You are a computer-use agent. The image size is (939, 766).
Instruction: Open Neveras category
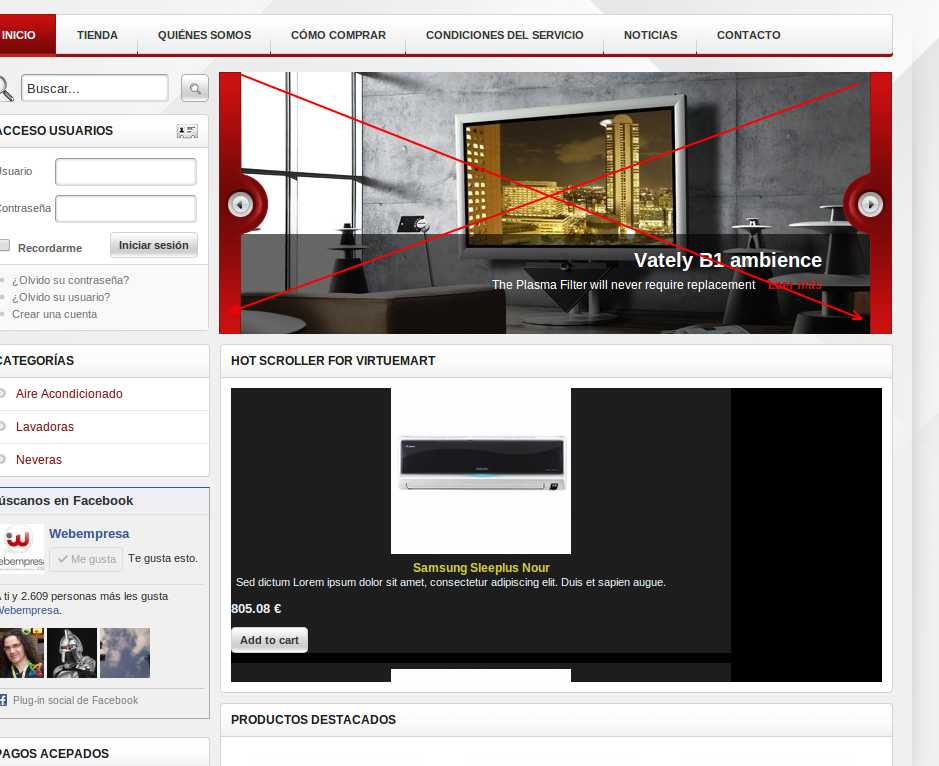tap(38, 459)
